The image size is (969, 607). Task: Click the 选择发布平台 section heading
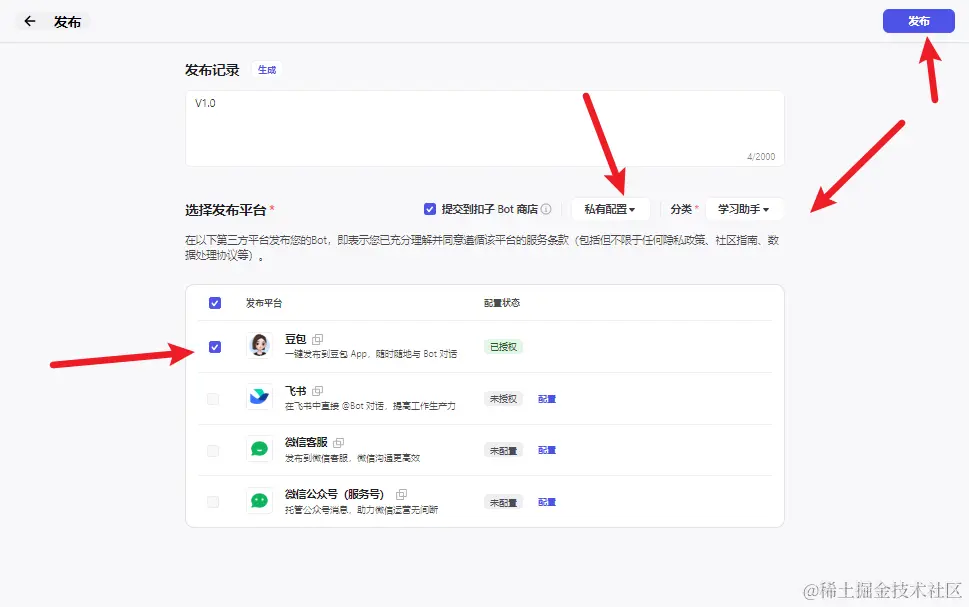(x=226, y=210)
